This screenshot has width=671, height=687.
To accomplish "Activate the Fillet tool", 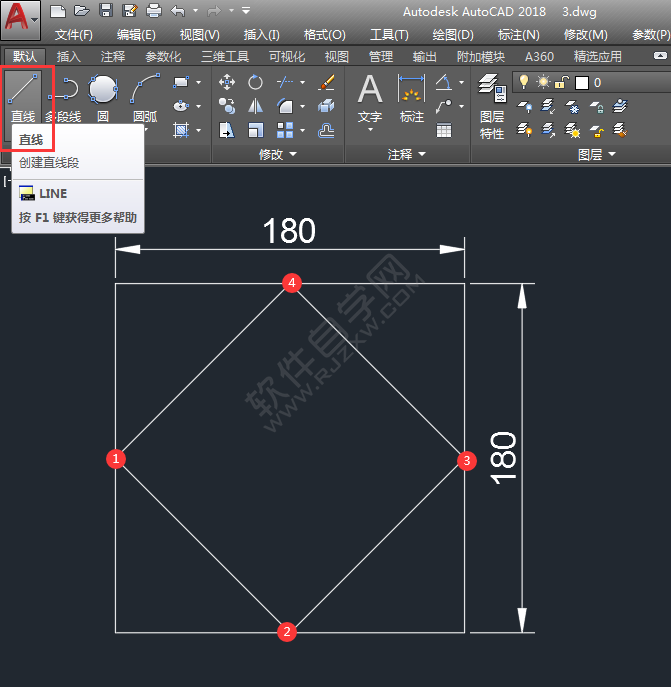I will tap(285, 106).
